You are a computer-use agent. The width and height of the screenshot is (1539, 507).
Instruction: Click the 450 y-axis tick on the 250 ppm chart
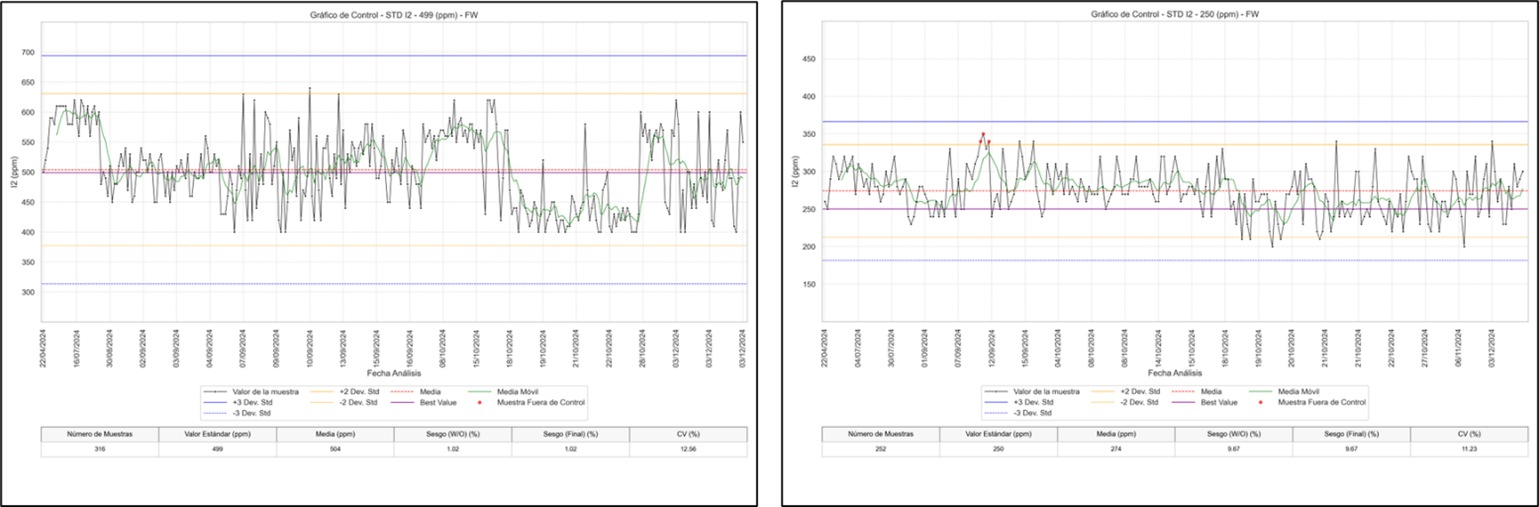808,59
